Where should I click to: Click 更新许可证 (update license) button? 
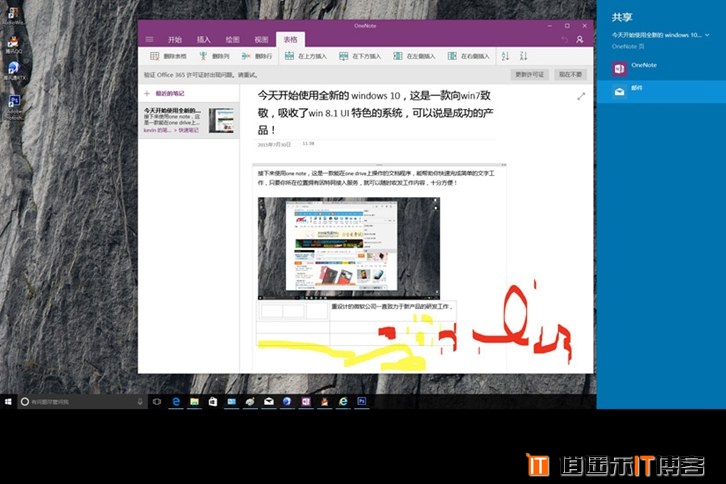529,74
